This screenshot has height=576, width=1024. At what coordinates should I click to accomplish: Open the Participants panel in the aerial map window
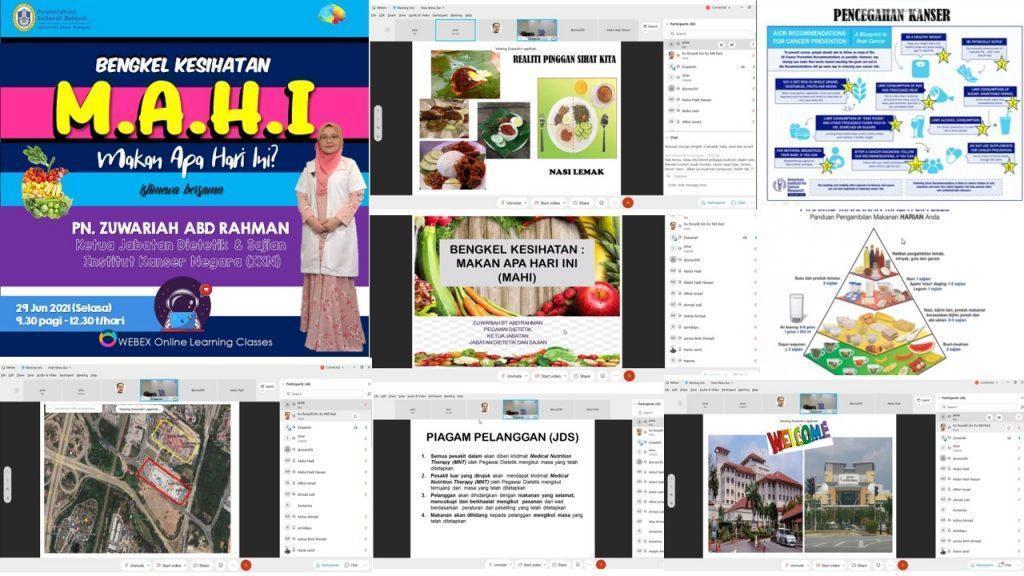click(325, 565)
